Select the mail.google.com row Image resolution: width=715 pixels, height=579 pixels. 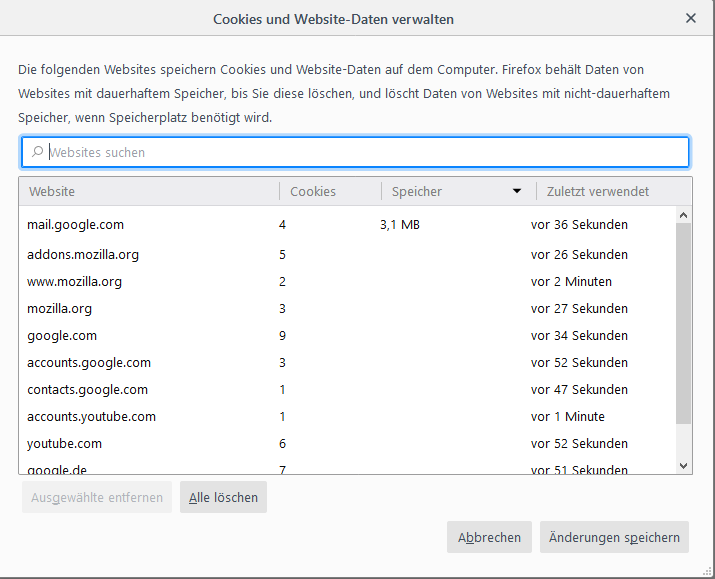[x=75, y=225]
